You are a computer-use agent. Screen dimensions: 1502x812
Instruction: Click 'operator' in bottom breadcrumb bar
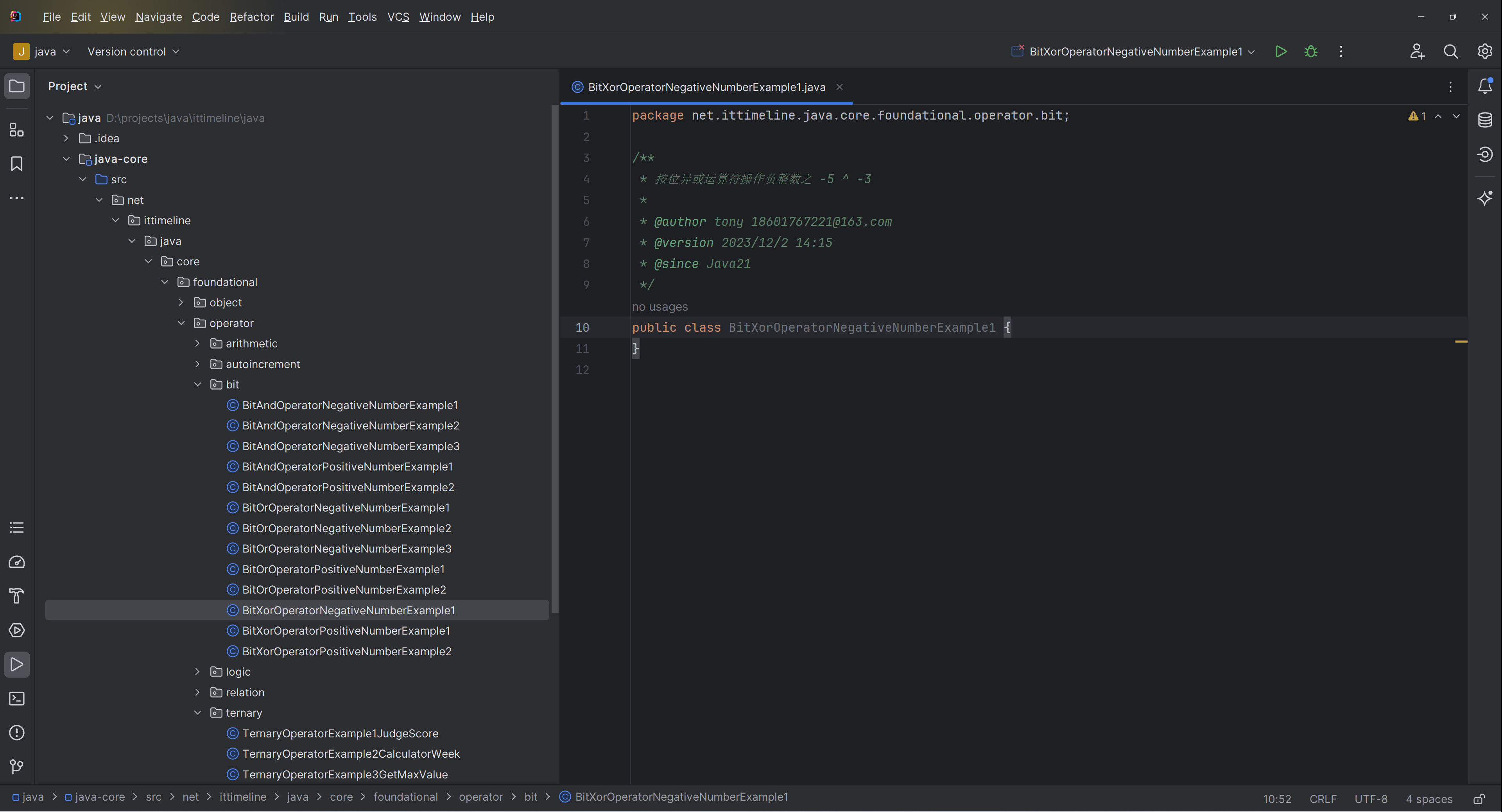point(481,797)
